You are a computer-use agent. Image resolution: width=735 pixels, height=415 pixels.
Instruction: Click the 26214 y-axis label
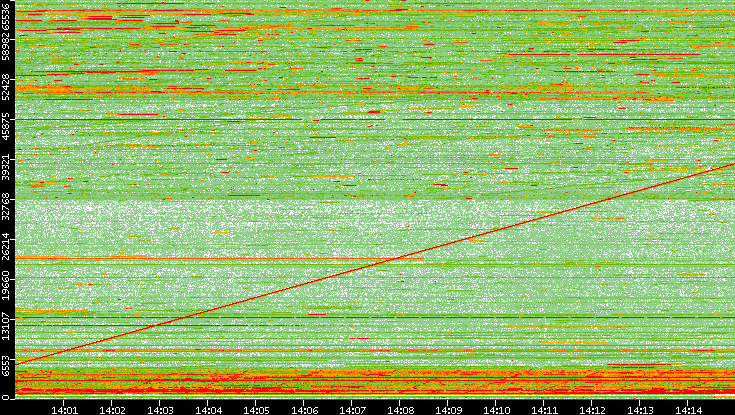point(6,246)
